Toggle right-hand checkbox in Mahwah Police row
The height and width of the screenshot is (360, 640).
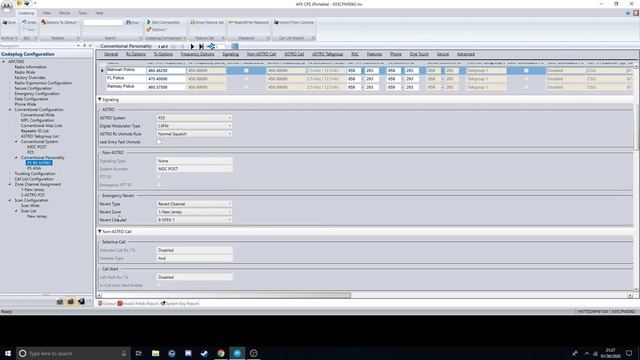tap(526, 71)
